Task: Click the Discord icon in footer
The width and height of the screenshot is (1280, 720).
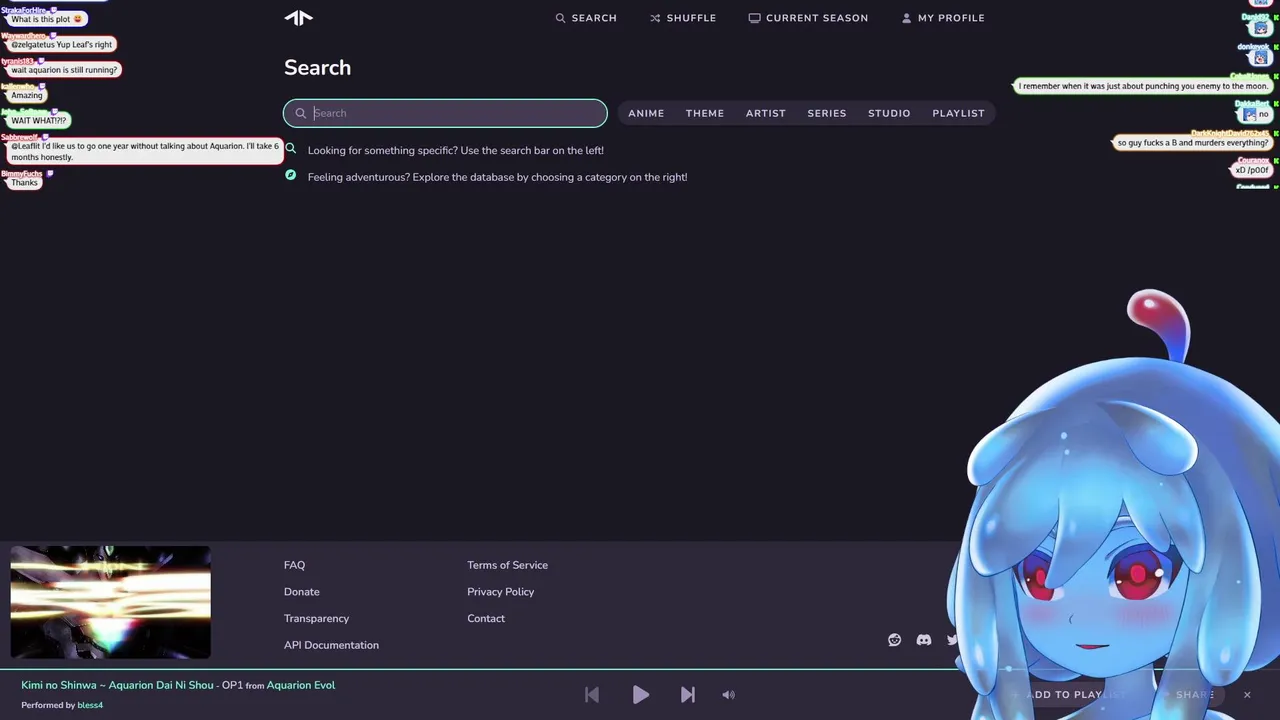Action: tap(924, 640)
